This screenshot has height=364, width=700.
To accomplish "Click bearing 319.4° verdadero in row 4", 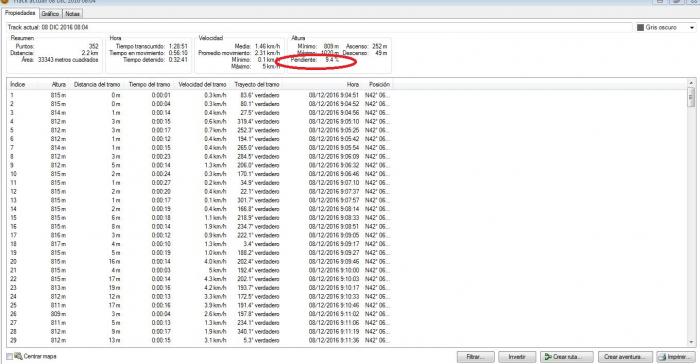I will (x=258, y=121).
